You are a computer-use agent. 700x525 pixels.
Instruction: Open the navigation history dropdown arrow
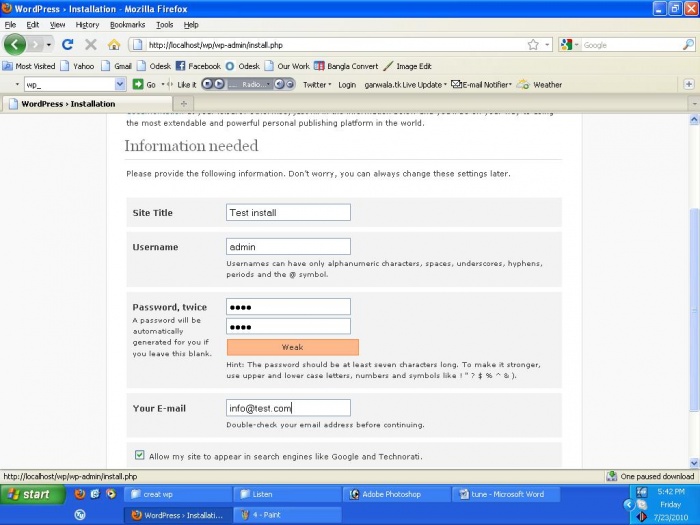(49, 45)
